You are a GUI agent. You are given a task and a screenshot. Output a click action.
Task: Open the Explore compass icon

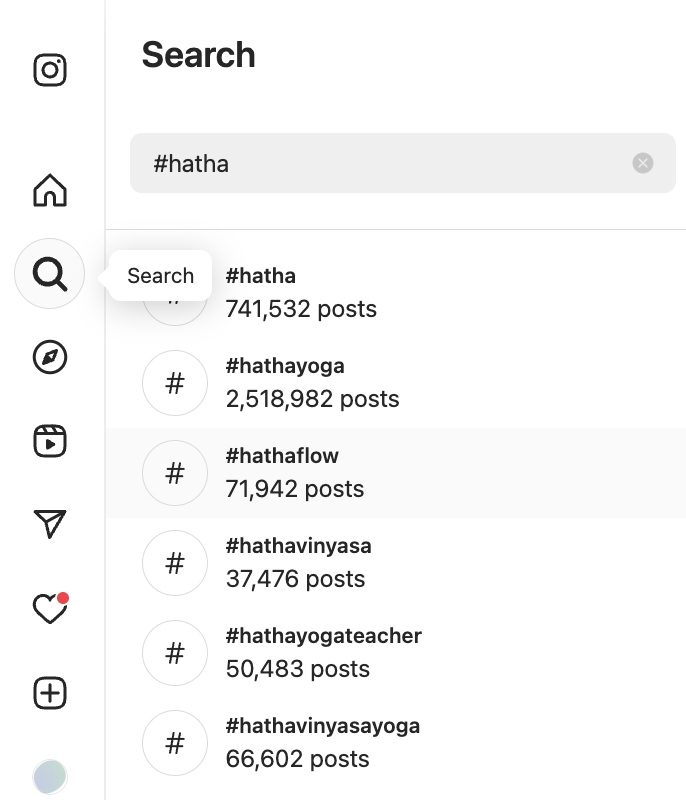pos(50,357)
